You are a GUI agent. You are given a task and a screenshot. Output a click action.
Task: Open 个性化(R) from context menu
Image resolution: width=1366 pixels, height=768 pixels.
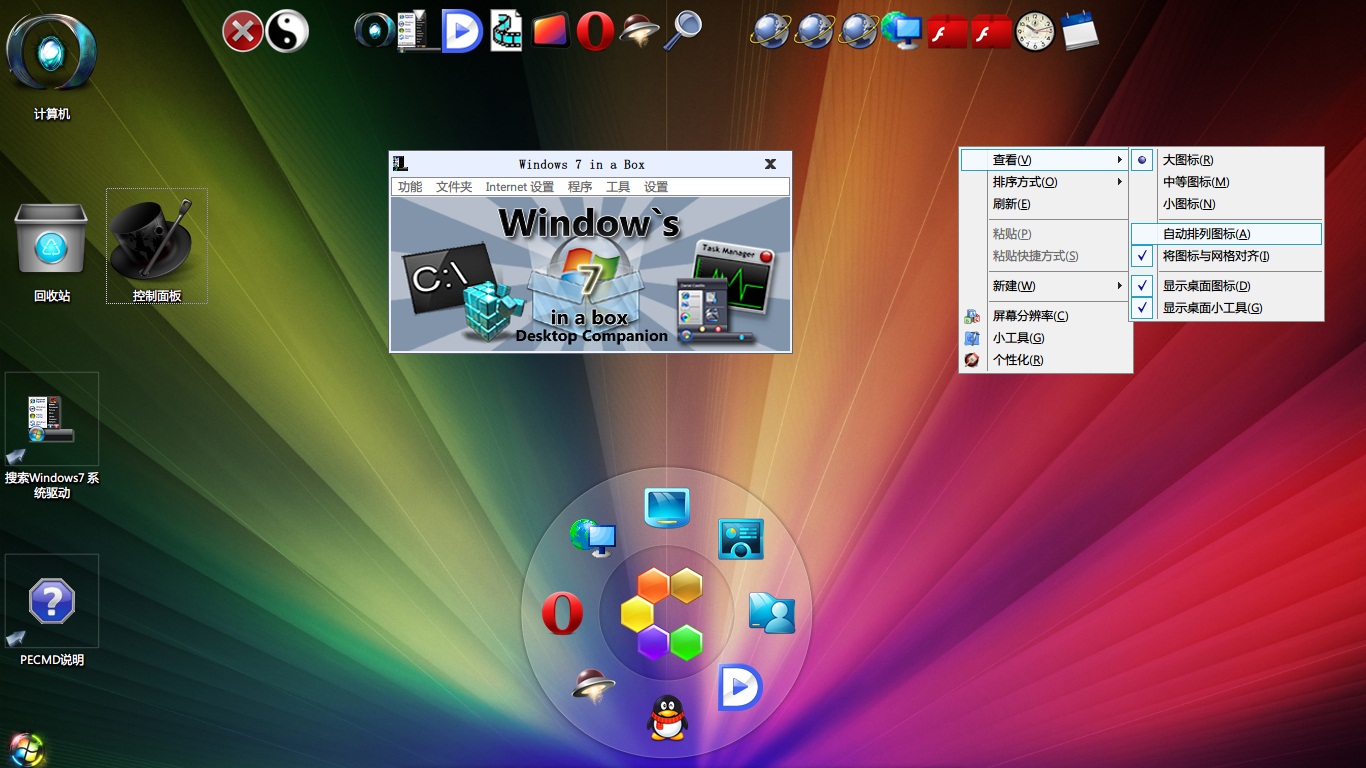[x=1045, y=360]
